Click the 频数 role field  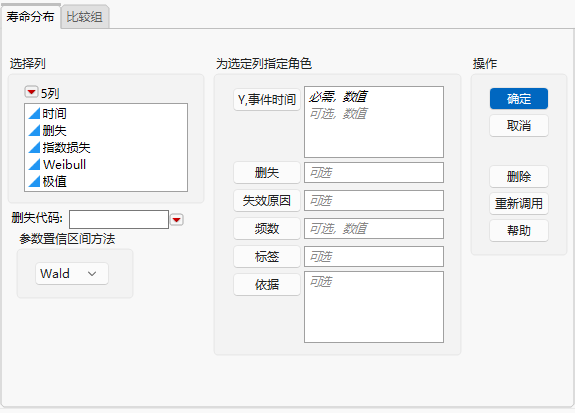pyautogui.click(x=374, y=229)
